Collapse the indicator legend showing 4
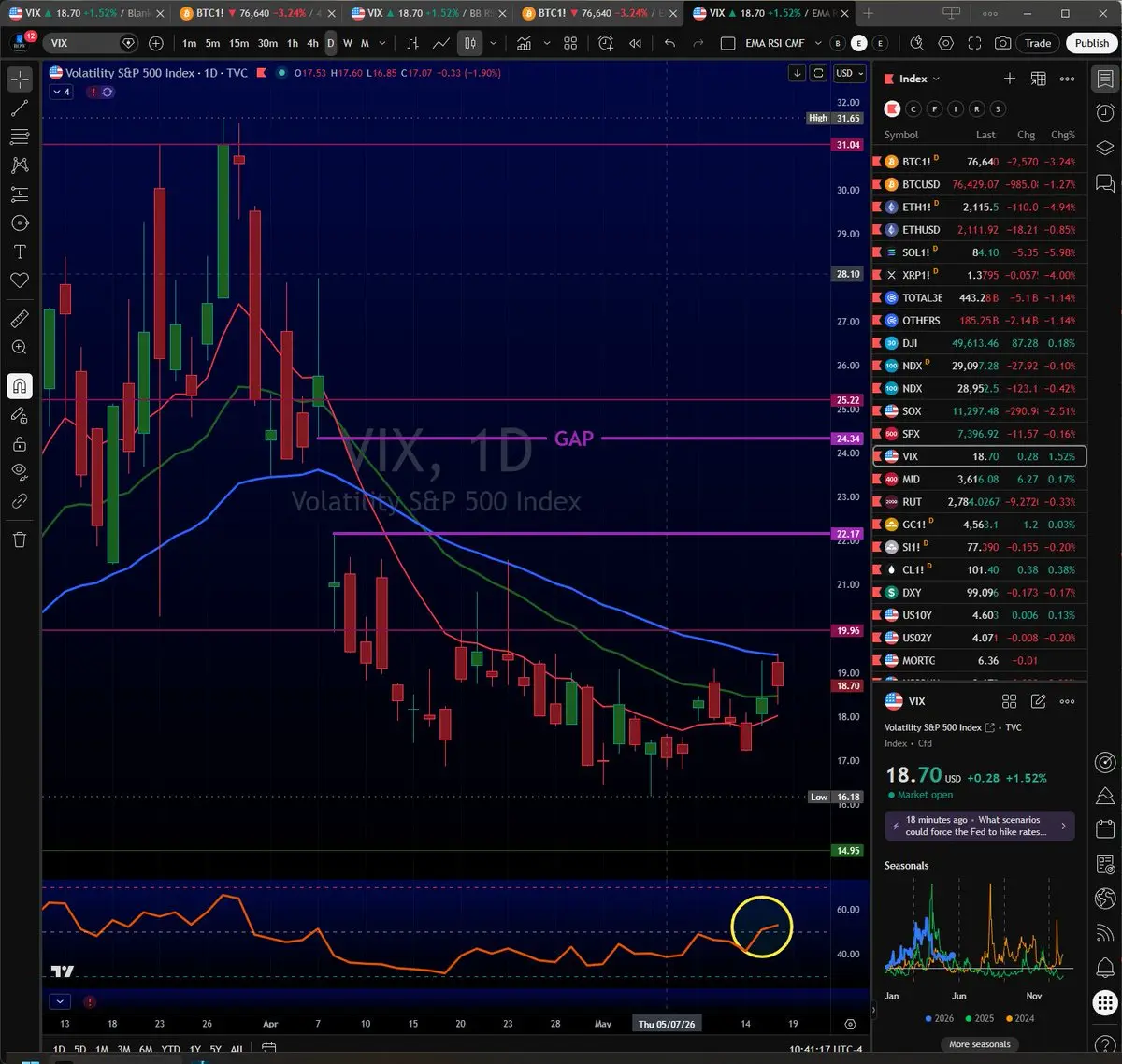1122x1064 pixels. 61,92
